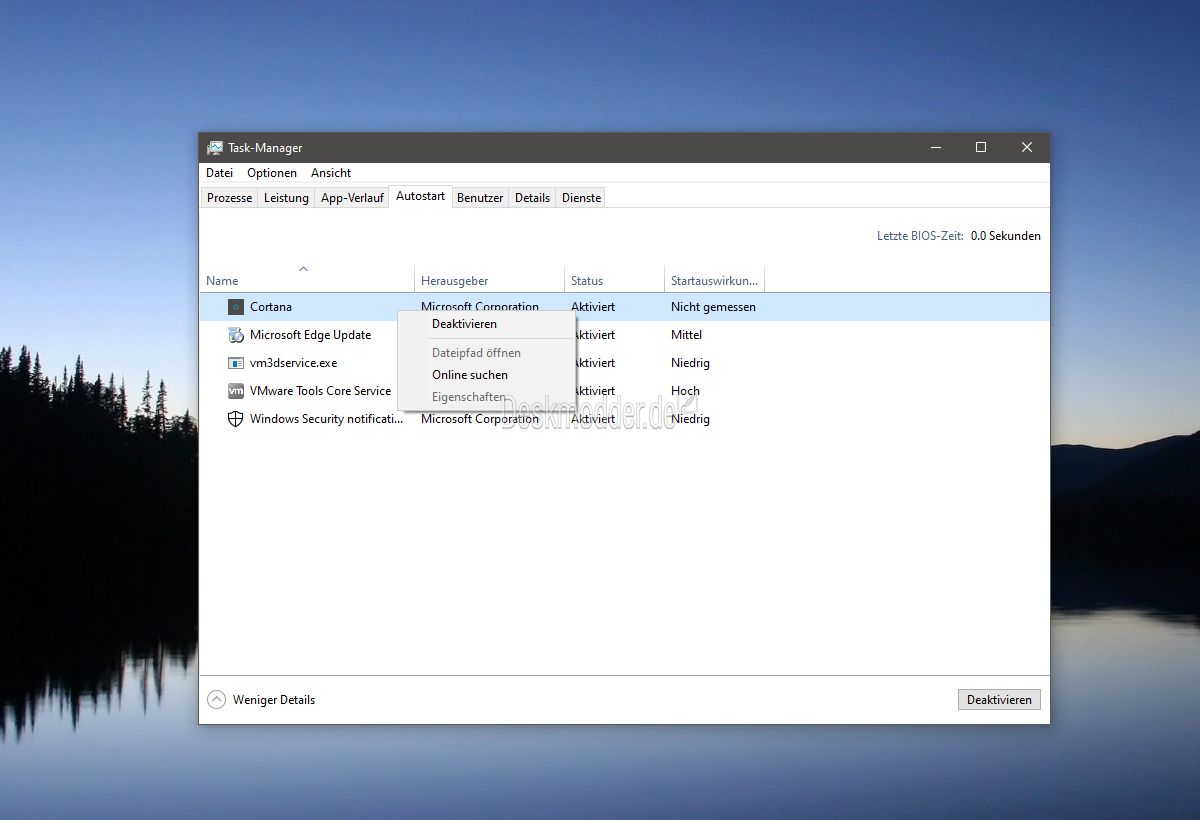Click the Deaktivieren button at the bottom
This screenshot has height=820, width=1200.
[999, 700]
